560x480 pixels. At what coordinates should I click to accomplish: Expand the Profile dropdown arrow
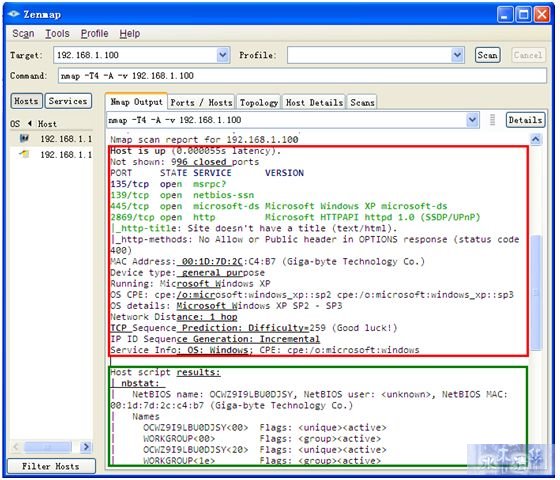[x=457, y=55]
